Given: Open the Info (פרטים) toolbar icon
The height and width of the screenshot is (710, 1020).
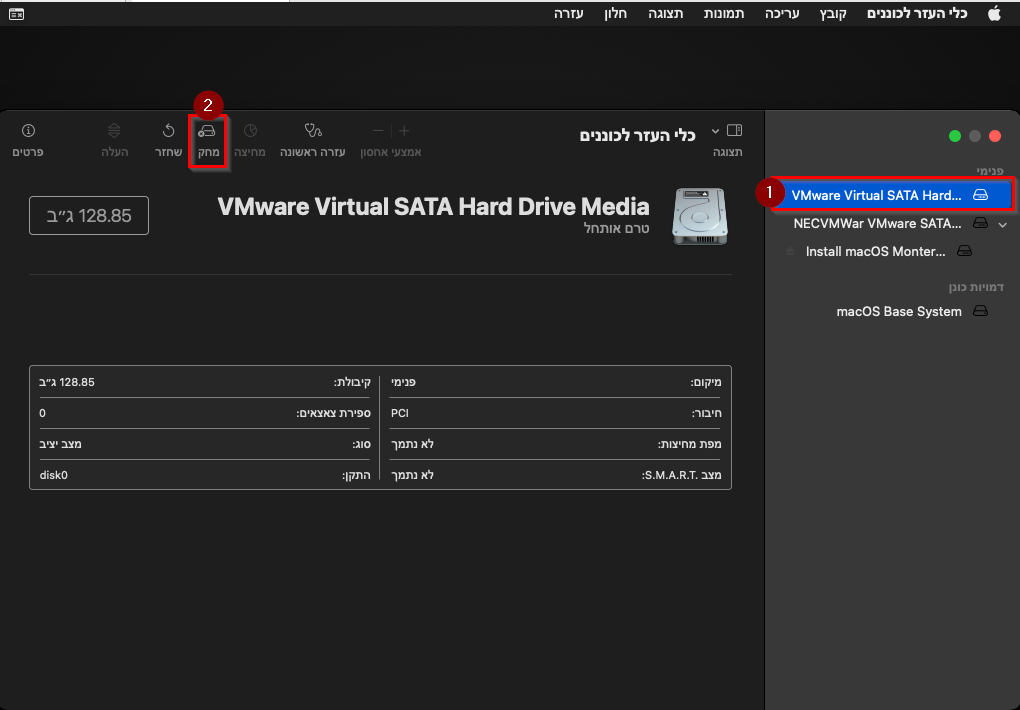Looking at the screenshot, I should coord(28,130).
